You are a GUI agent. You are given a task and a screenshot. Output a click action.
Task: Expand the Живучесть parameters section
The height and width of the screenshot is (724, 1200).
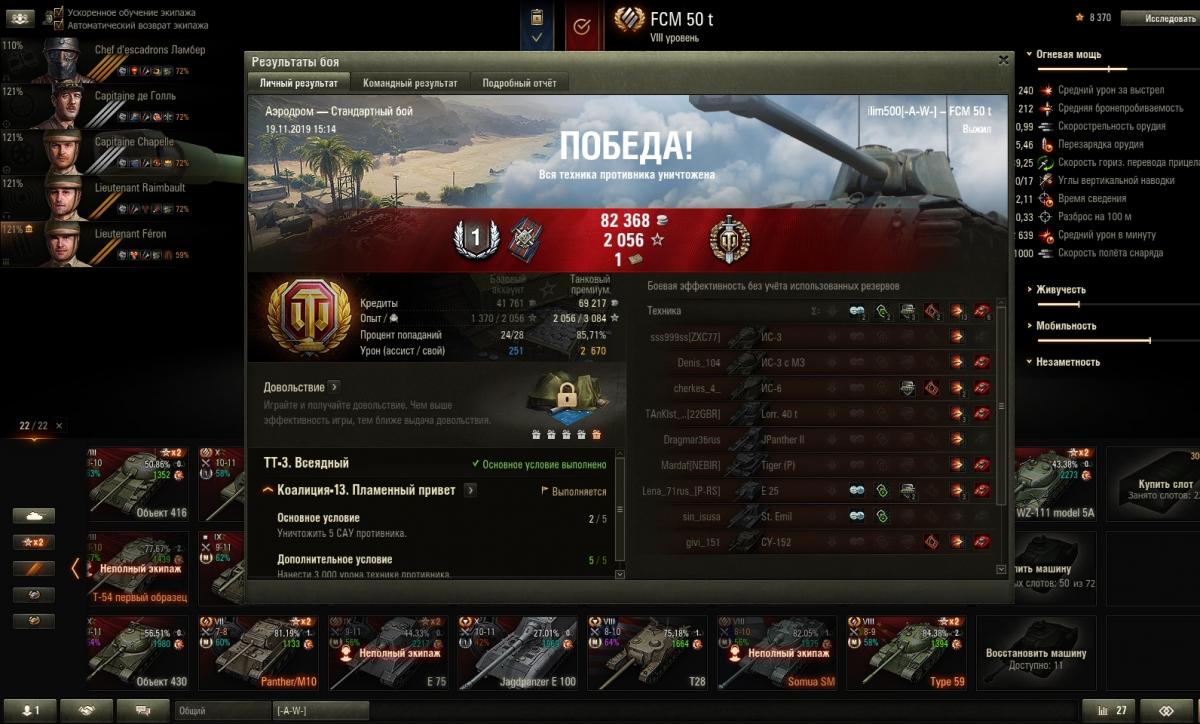click(x=1060, y=290)
